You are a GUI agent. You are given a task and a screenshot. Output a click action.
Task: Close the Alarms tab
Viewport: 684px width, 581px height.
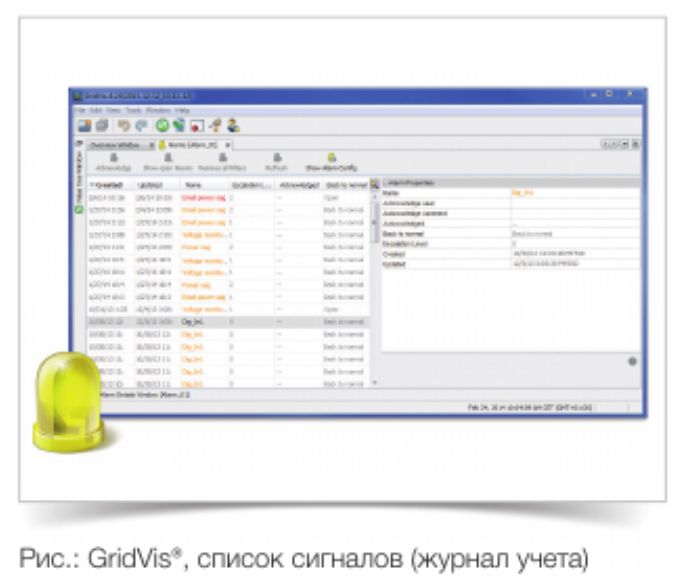[228, 145]
